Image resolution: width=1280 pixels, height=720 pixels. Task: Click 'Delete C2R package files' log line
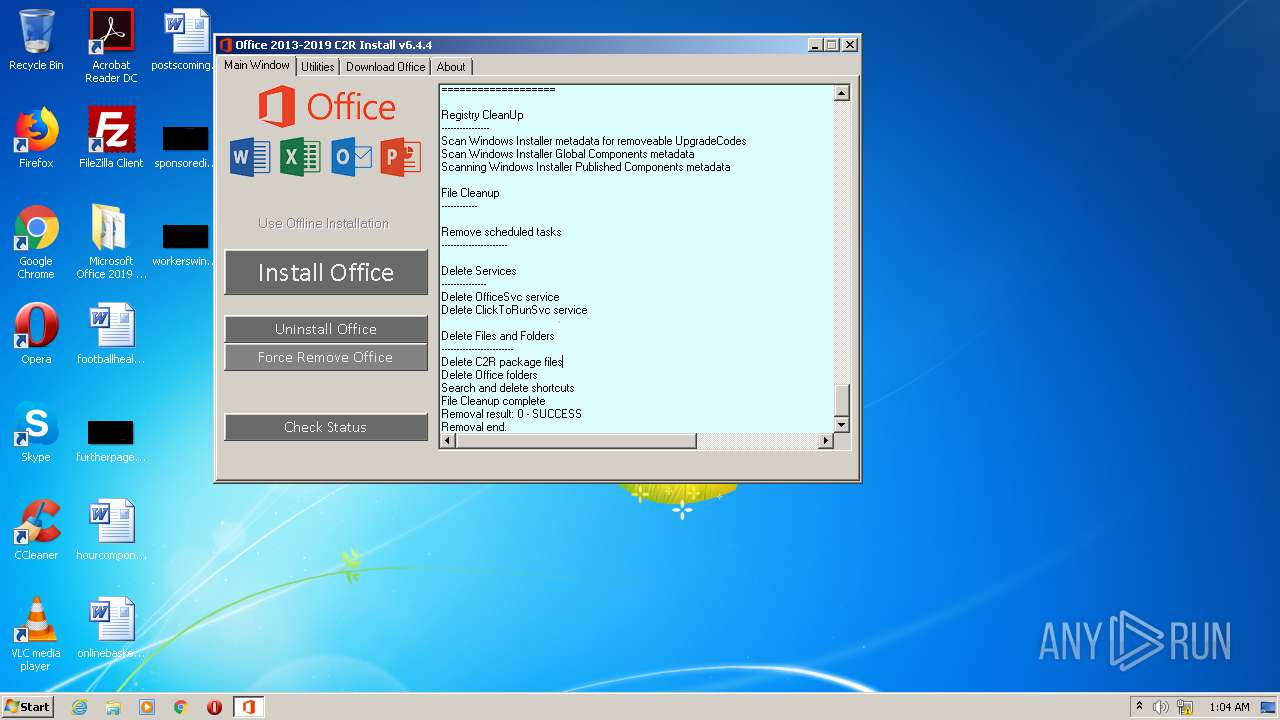(502, 362)
